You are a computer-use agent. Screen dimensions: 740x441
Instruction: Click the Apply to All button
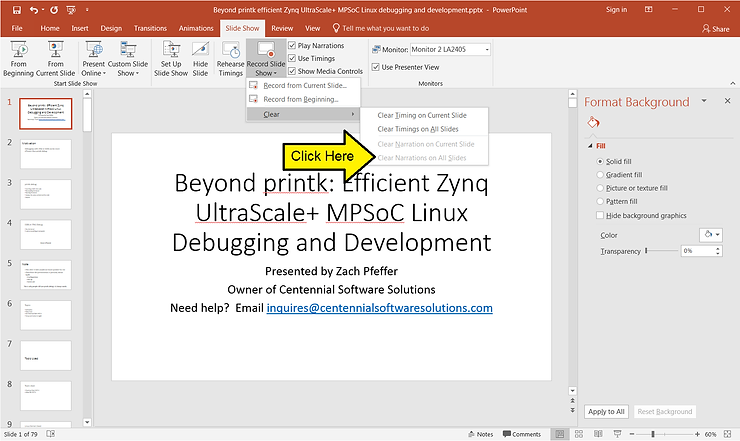(x=606, y=412)
